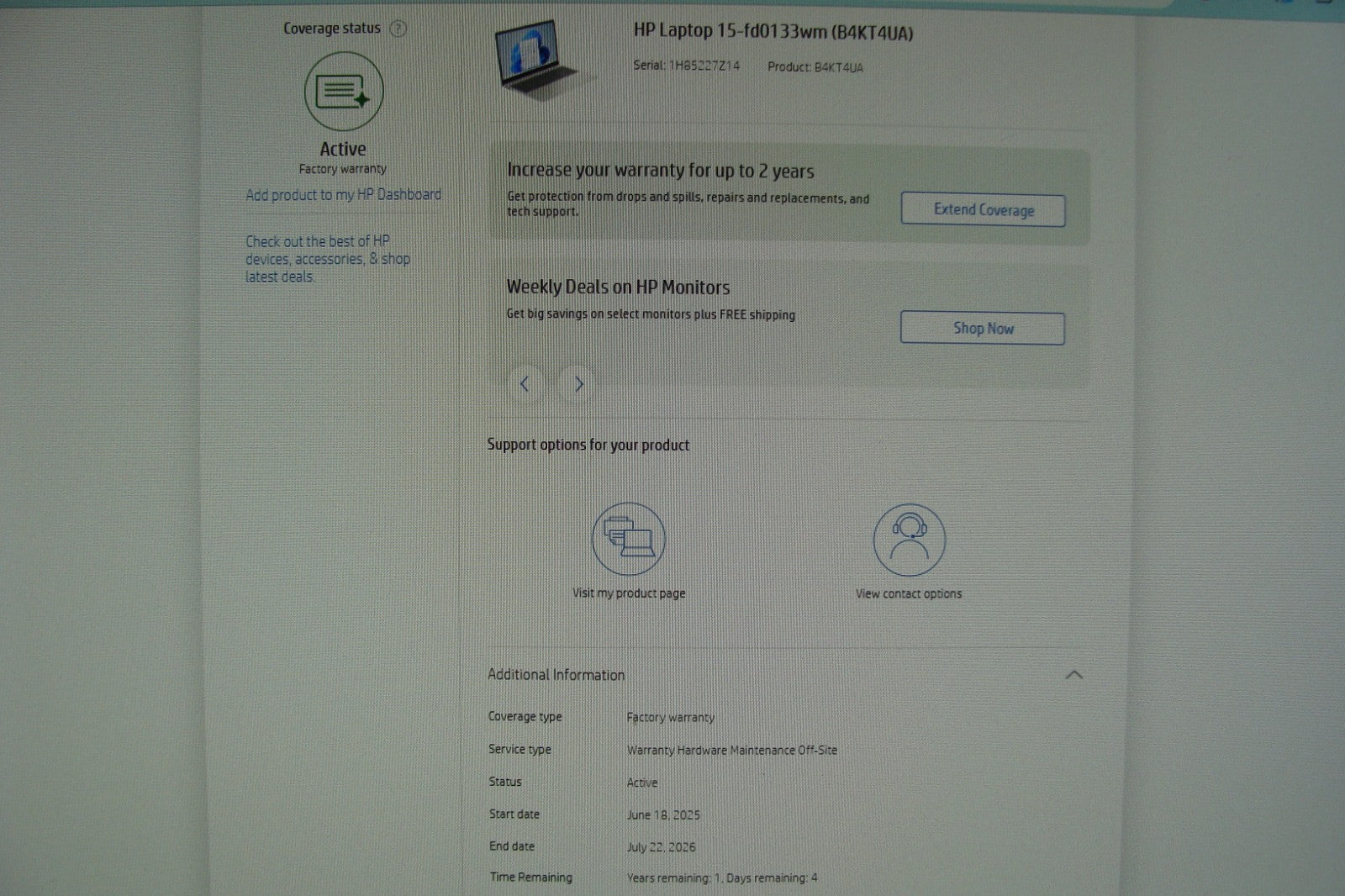Click the serial number text
1345x896 pixels.
click(687, 66)
